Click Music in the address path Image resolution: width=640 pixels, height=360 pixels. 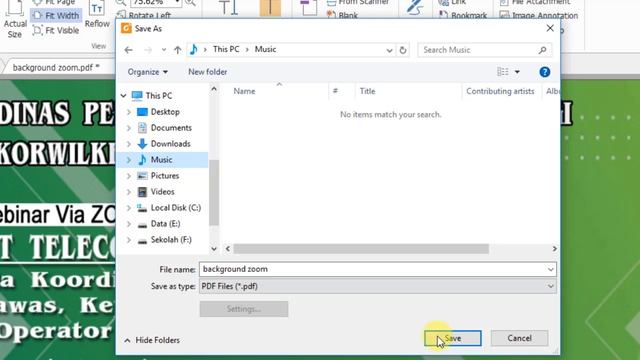(x=265, y=49)
